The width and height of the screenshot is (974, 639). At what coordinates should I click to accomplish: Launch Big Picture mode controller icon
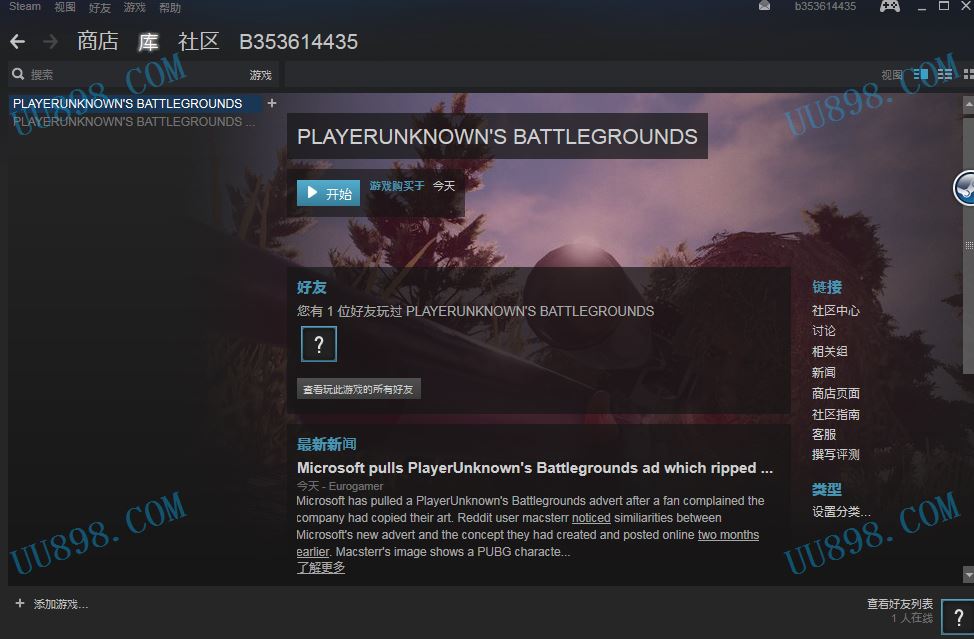pos(890,6)
